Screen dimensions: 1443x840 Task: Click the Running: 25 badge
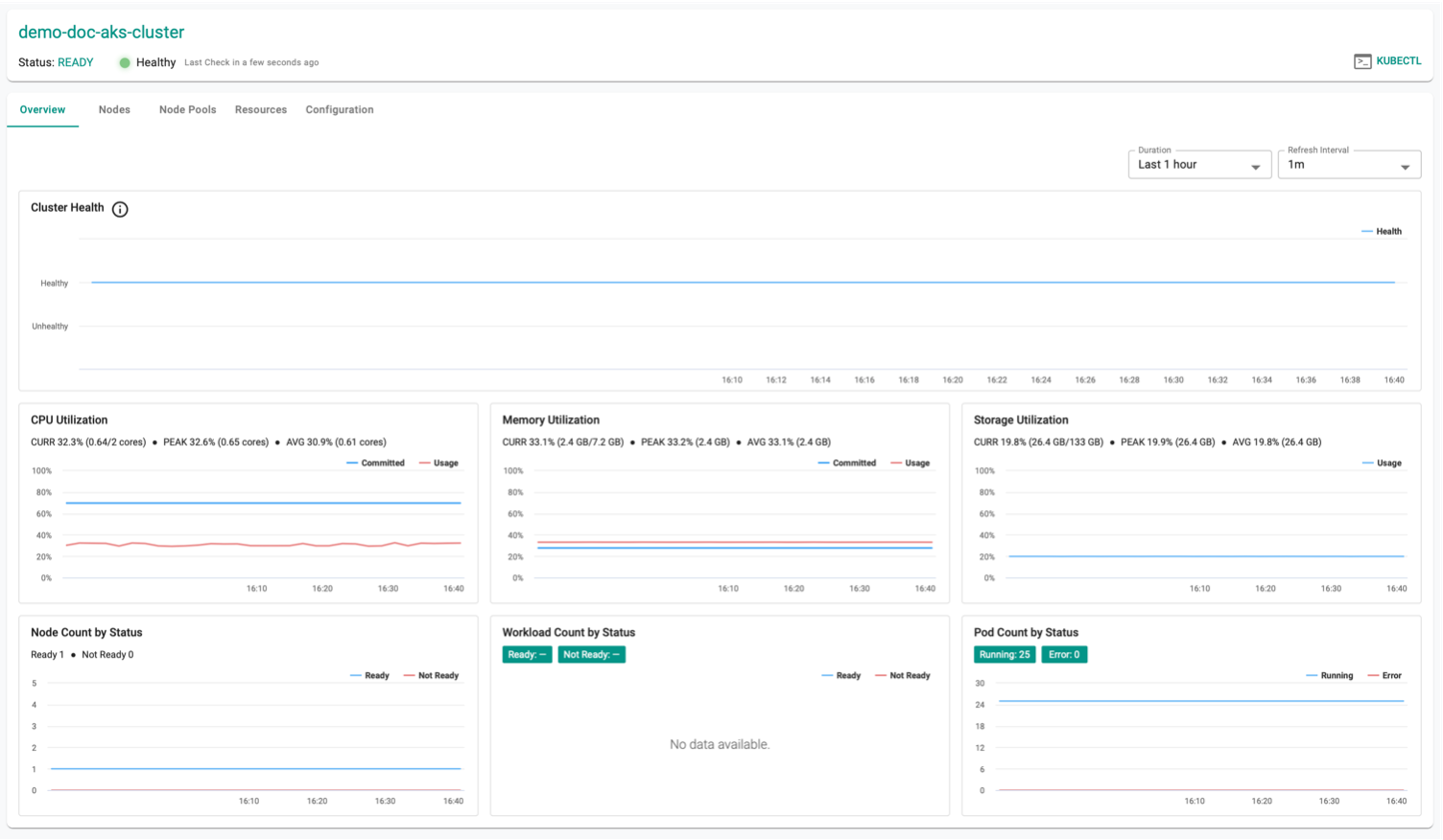click(1005, 655)
